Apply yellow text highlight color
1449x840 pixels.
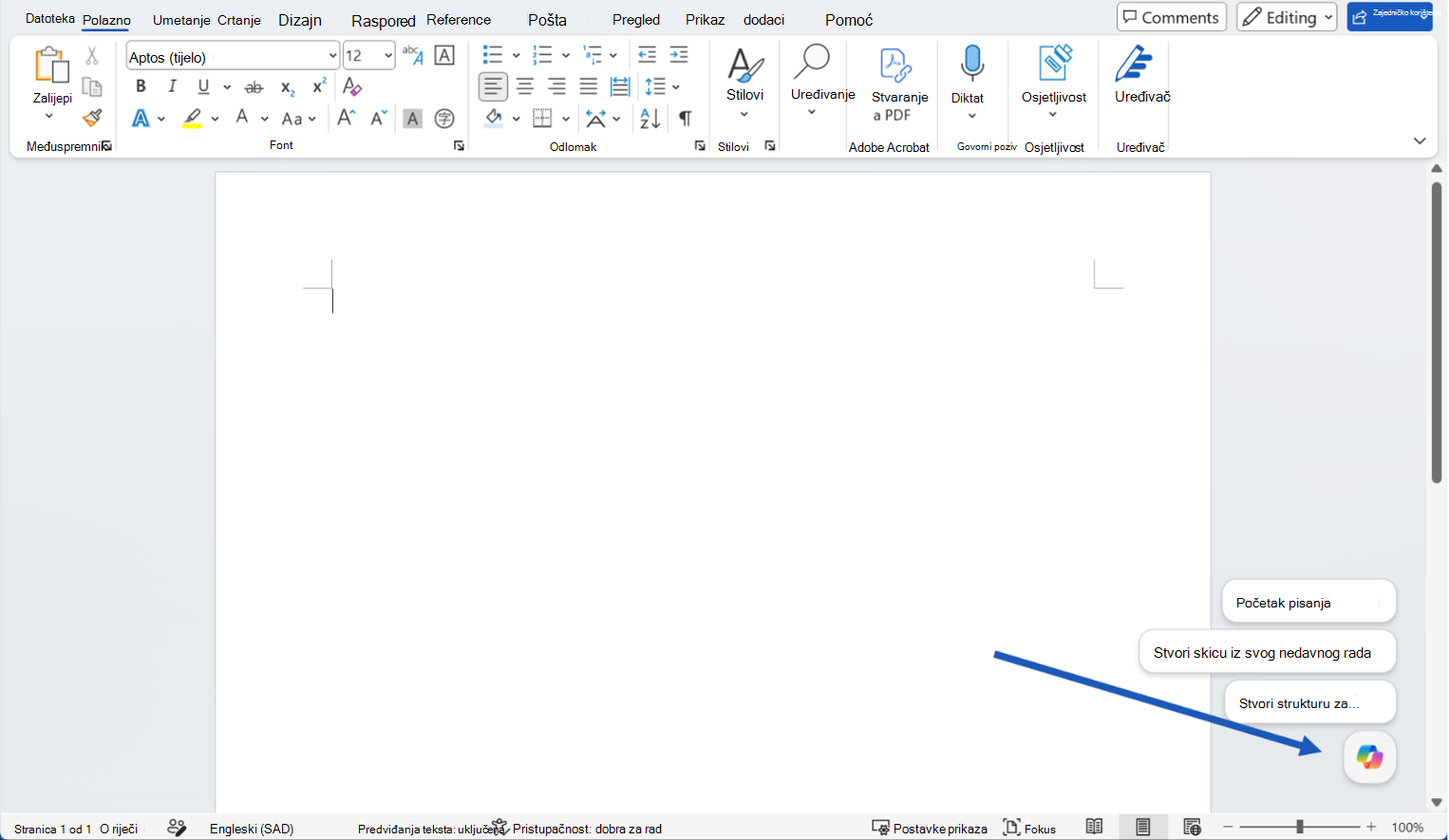tap(192, 118)
